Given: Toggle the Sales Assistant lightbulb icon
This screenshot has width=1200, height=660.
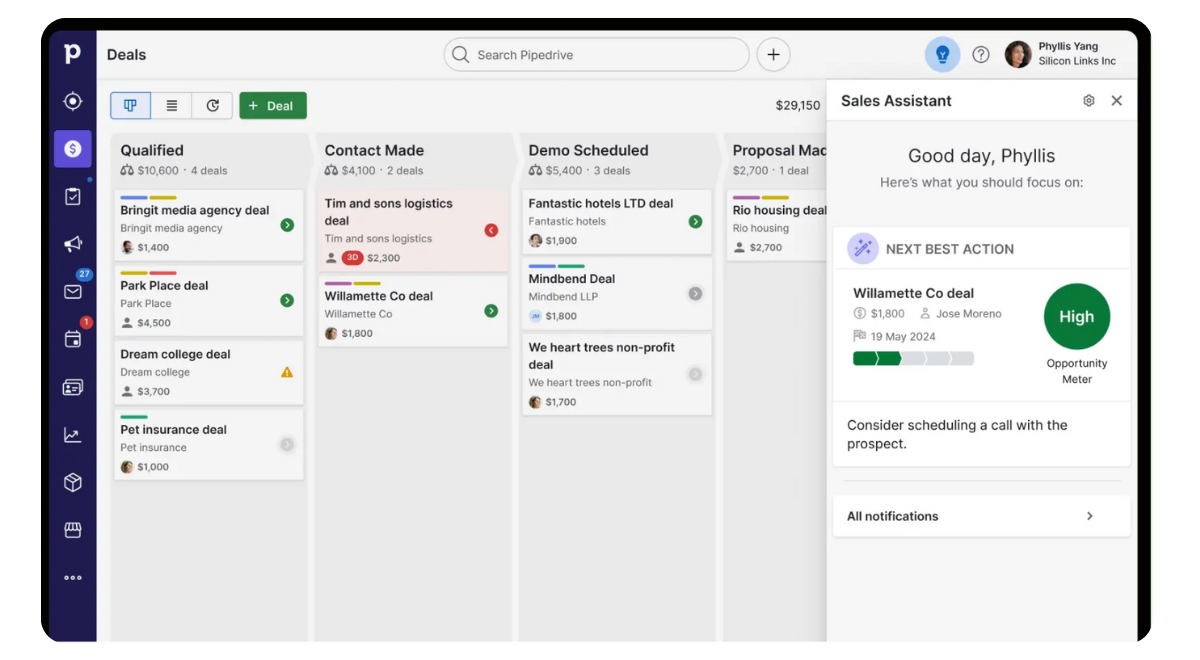Looking at the screenshot, I should (x=942, y=55).
